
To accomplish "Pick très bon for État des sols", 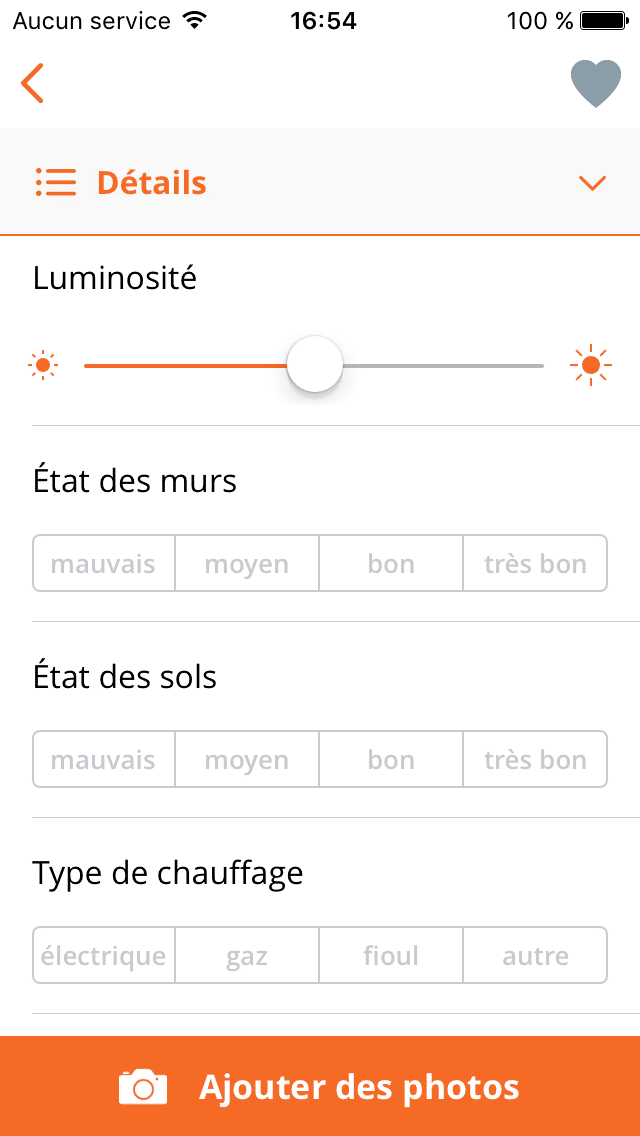I will 535,760.
